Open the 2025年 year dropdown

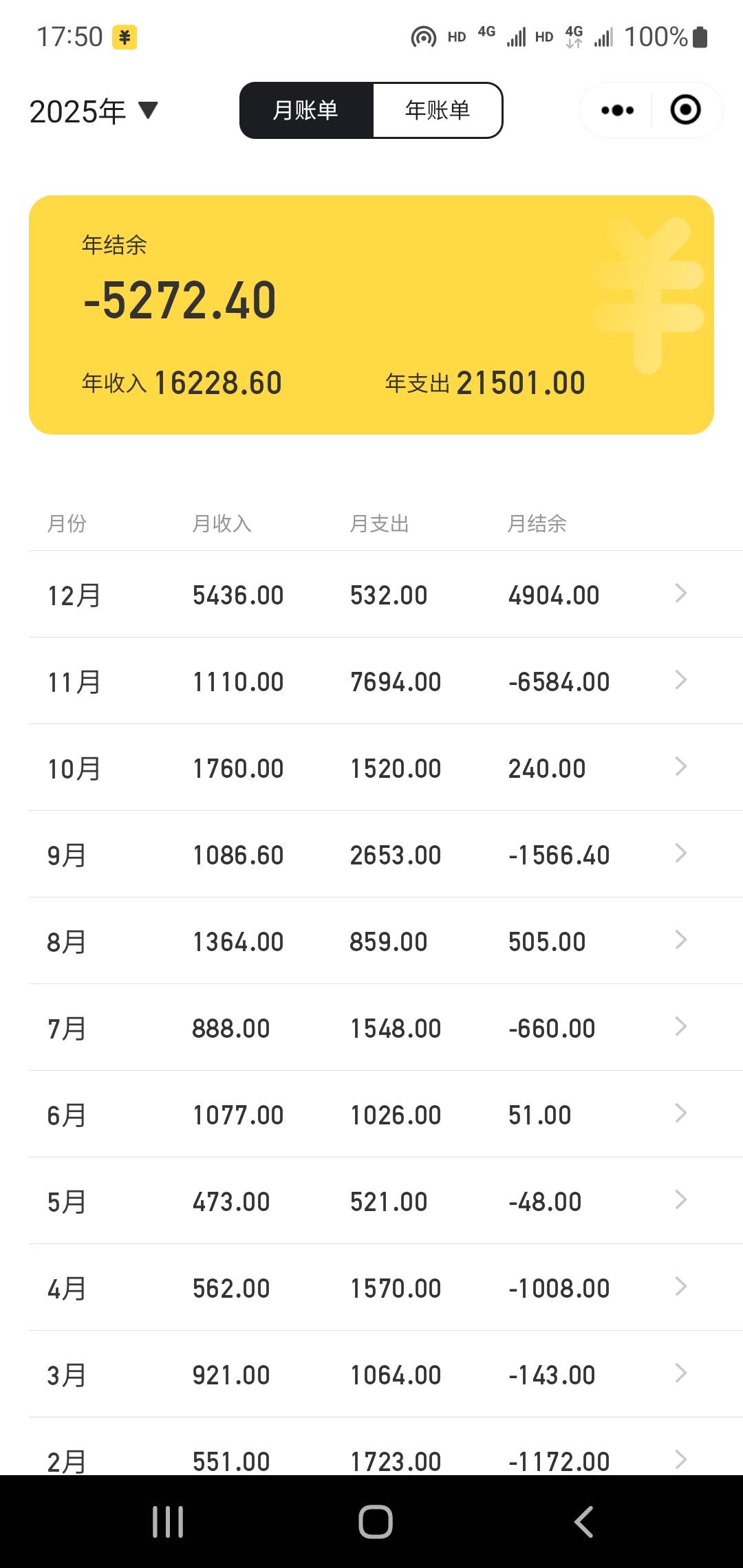coord(94,111)
